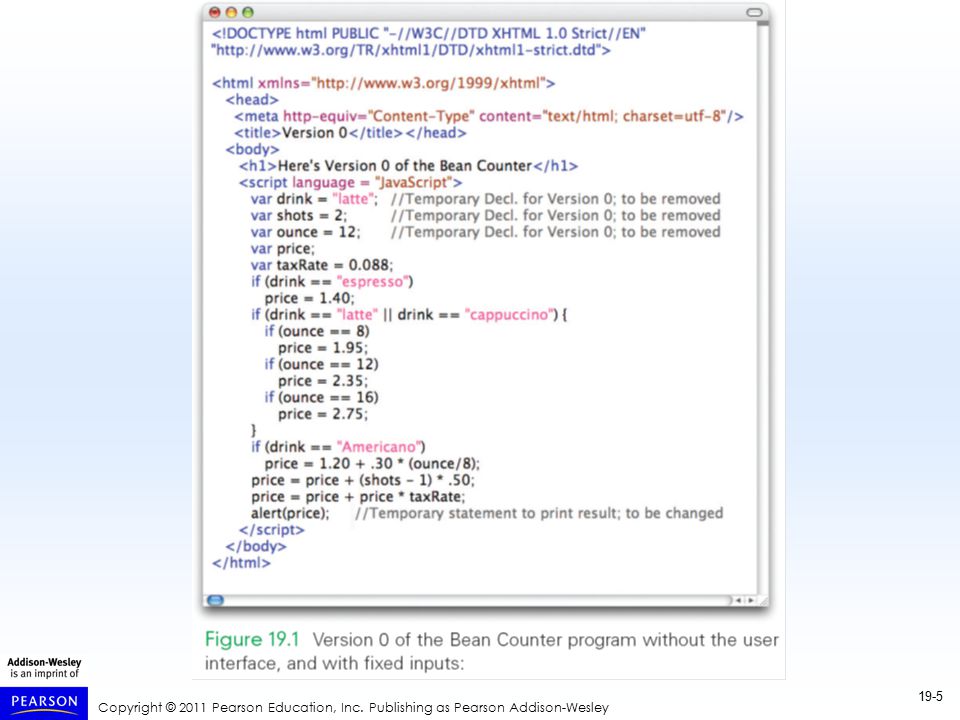Screen dimensions: 960x720
Task: Click the red close window button
Action: click(x=214, y=12)
